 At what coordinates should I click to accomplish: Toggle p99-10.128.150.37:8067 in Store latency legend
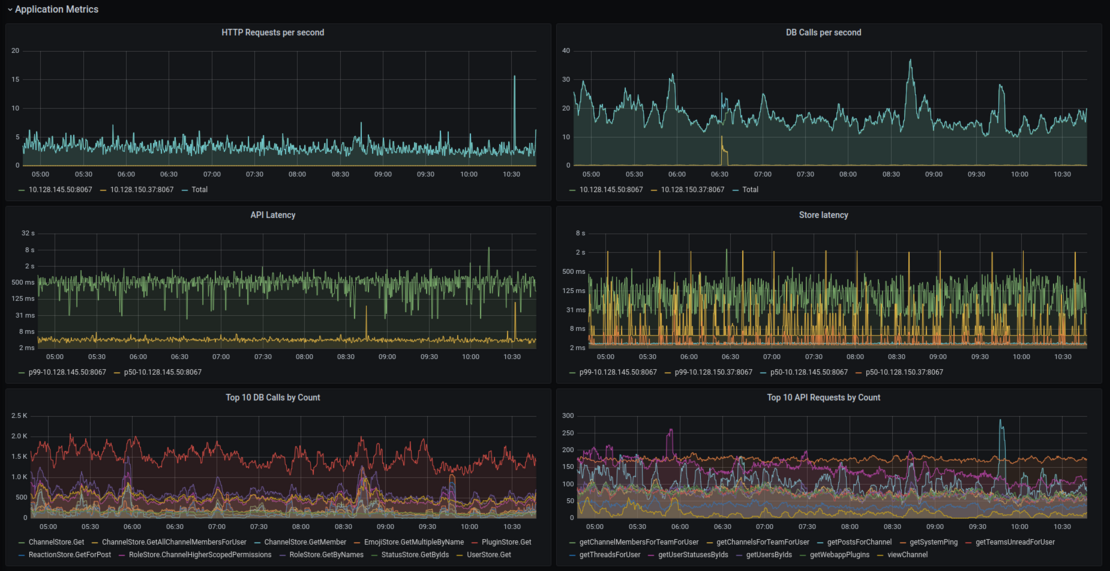[715, 372]
